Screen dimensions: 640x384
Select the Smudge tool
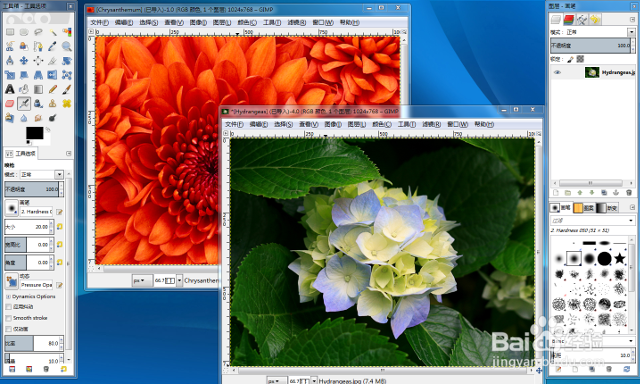coord(38,118)
